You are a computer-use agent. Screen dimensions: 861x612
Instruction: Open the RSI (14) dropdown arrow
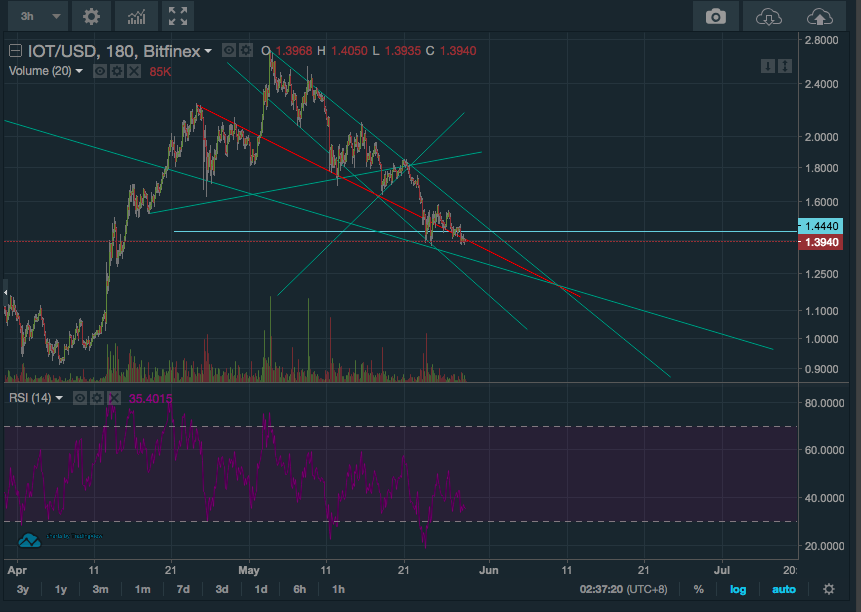click(x=59, y=398)
